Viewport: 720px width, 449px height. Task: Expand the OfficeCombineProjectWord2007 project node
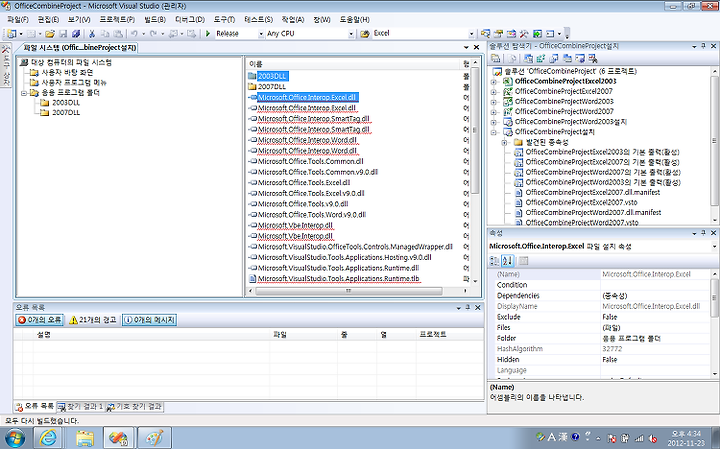[x=494, y=112]
